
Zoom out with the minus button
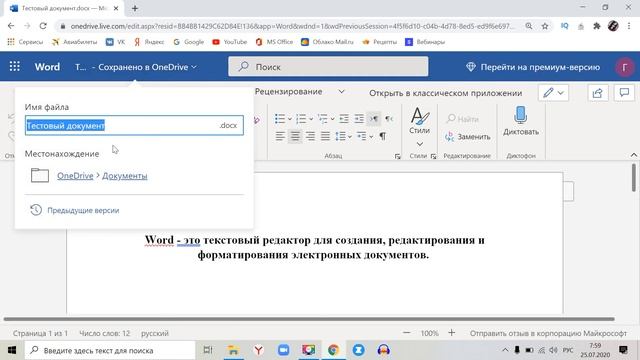tap(407, 333)
